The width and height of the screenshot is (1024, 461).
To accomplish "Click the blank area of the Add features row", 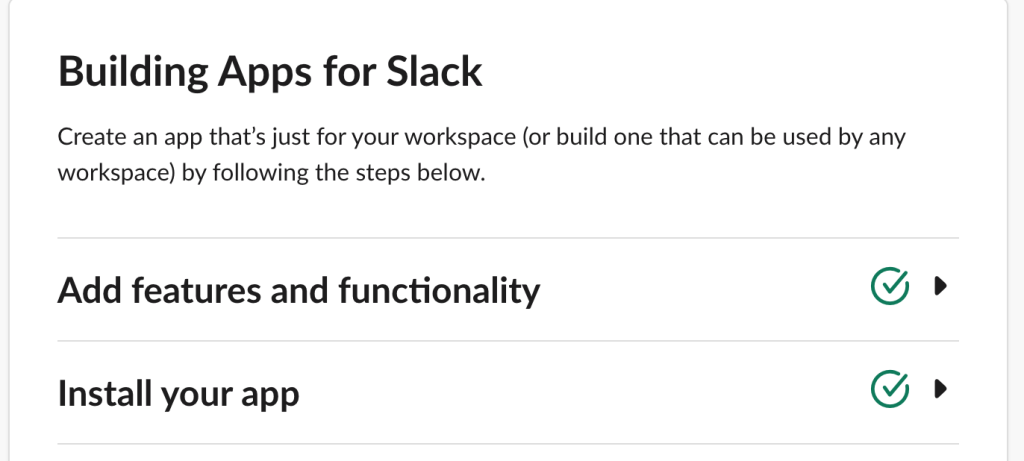I will tap(705, 289).
